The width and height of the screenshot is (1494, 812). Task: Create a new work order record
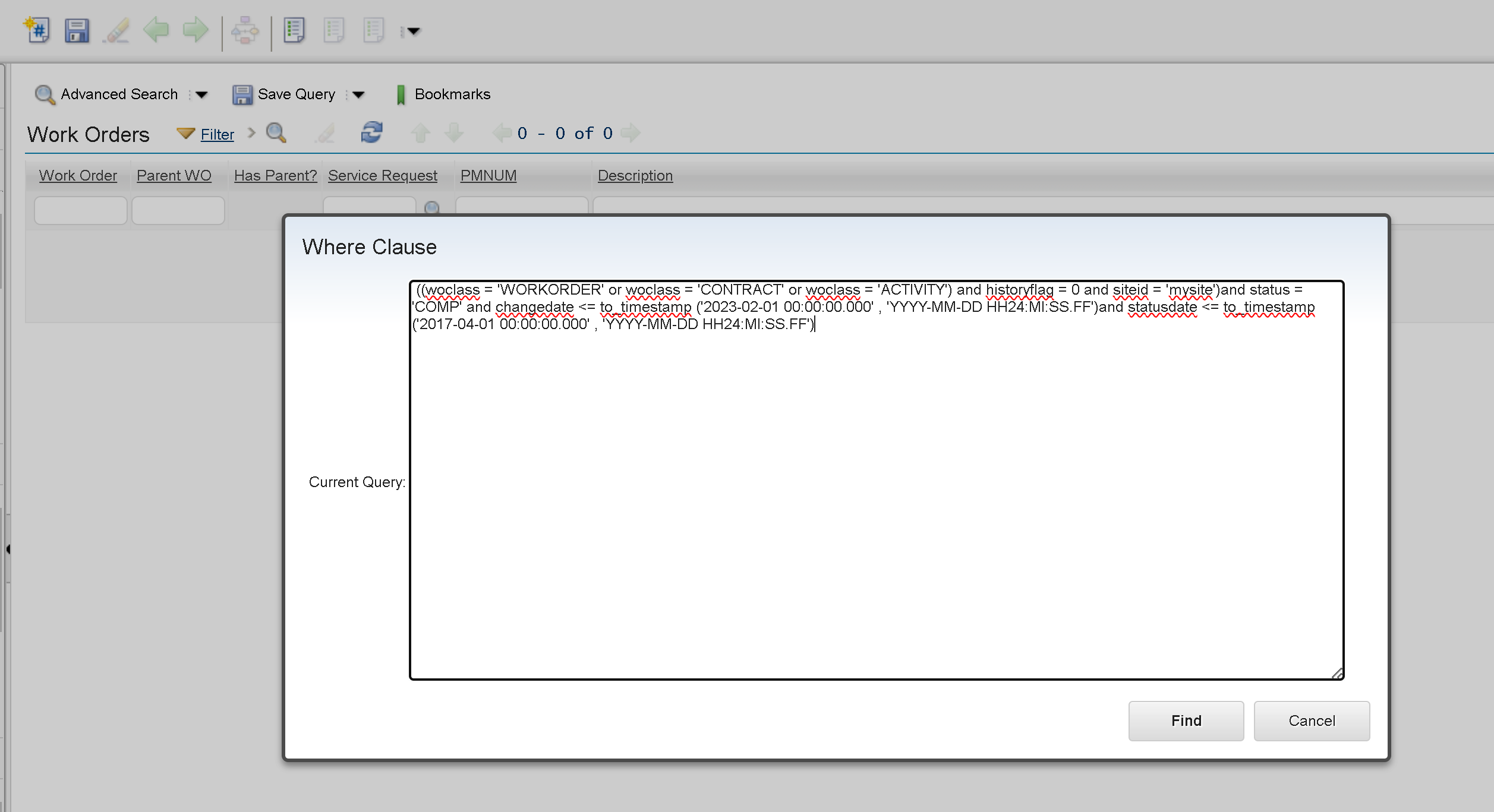click(x=34, y=31)
